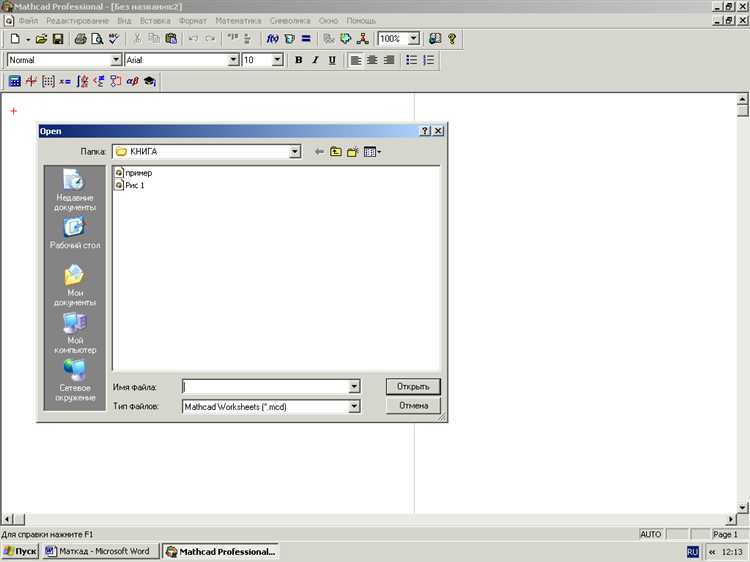
Task: Click the Пуск start button
Action: 20,551
